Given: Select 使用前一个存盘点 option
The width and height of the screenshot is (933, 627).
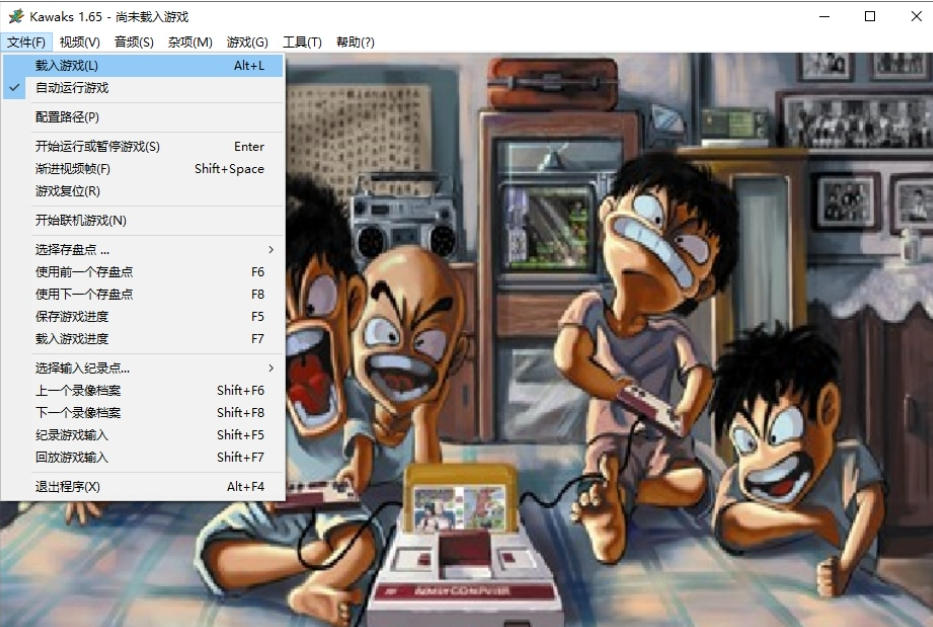Looking at the screenshot, I should (143, 272).
